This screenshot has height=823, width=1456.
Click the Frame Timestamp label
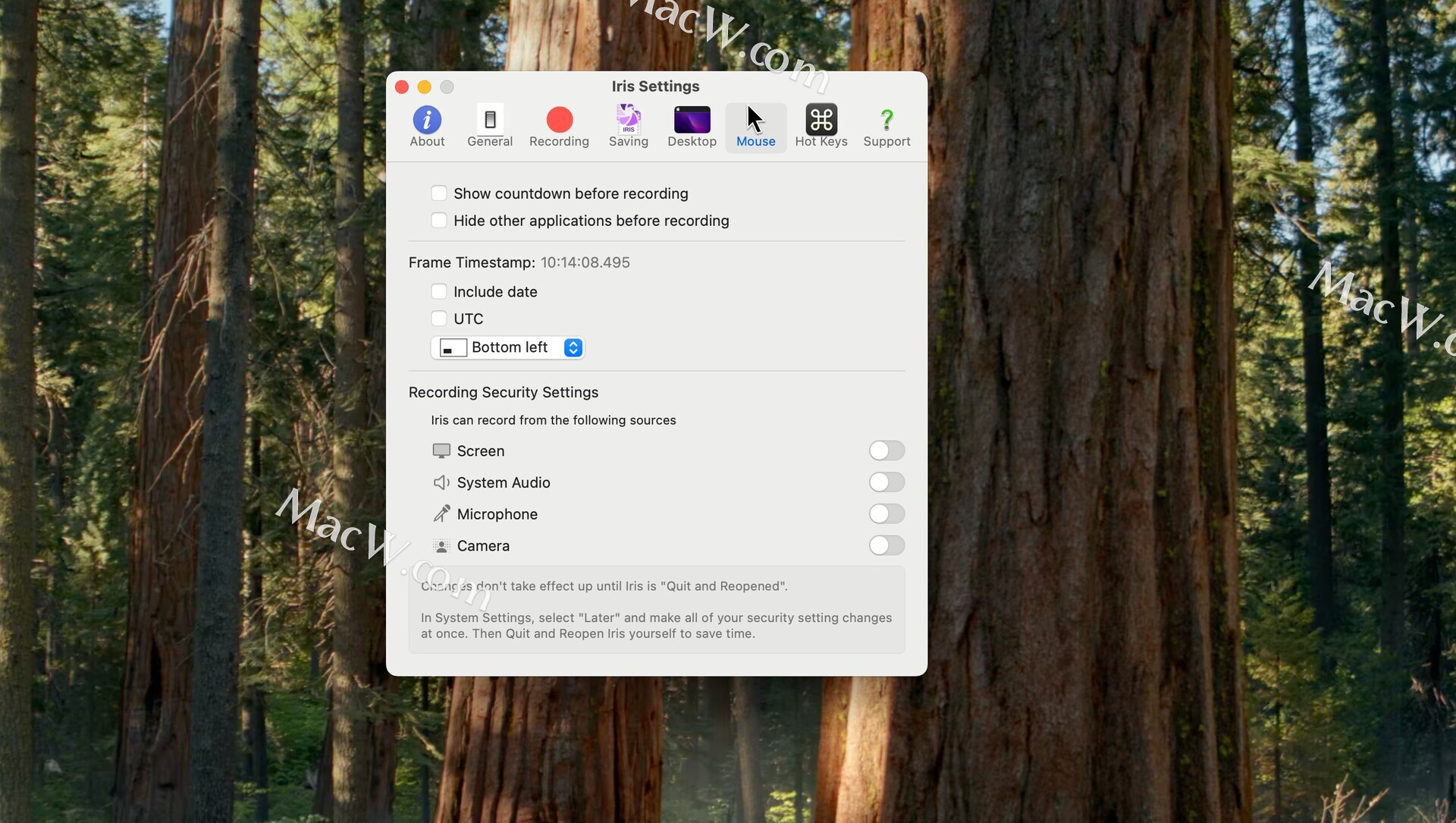coord(472,262)
